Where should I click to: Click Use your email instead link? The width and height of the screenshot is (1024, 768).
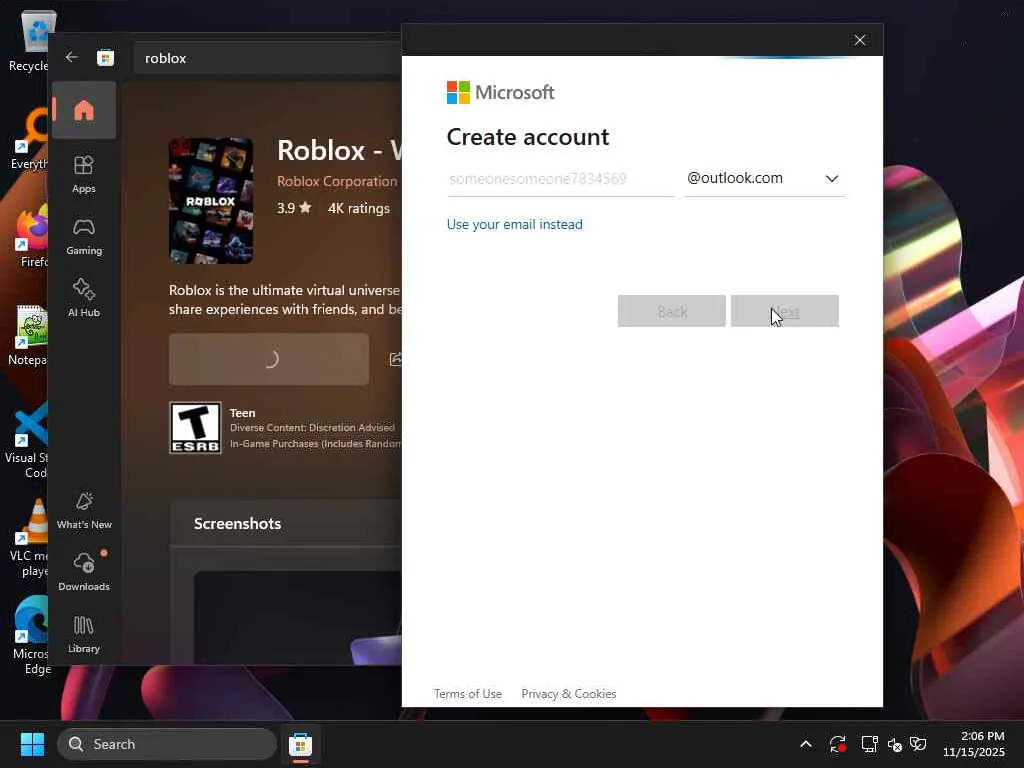515,224
